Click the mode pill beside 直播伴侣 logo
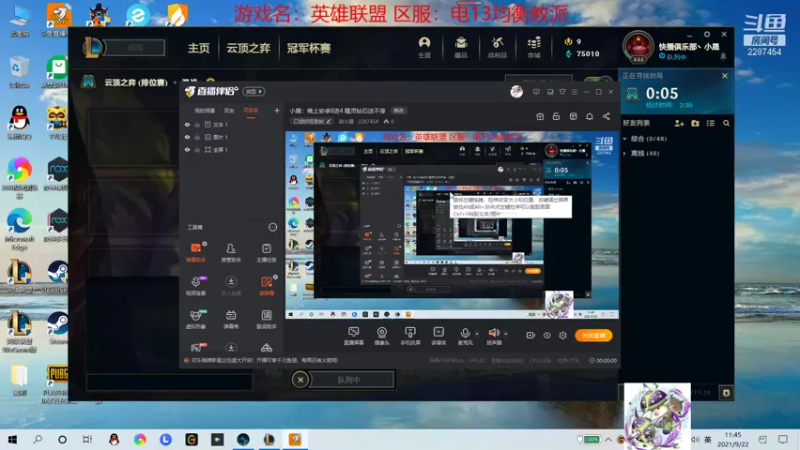Viewport: 800px width, 450px height. pyautogui.click(x=254, y=91)
